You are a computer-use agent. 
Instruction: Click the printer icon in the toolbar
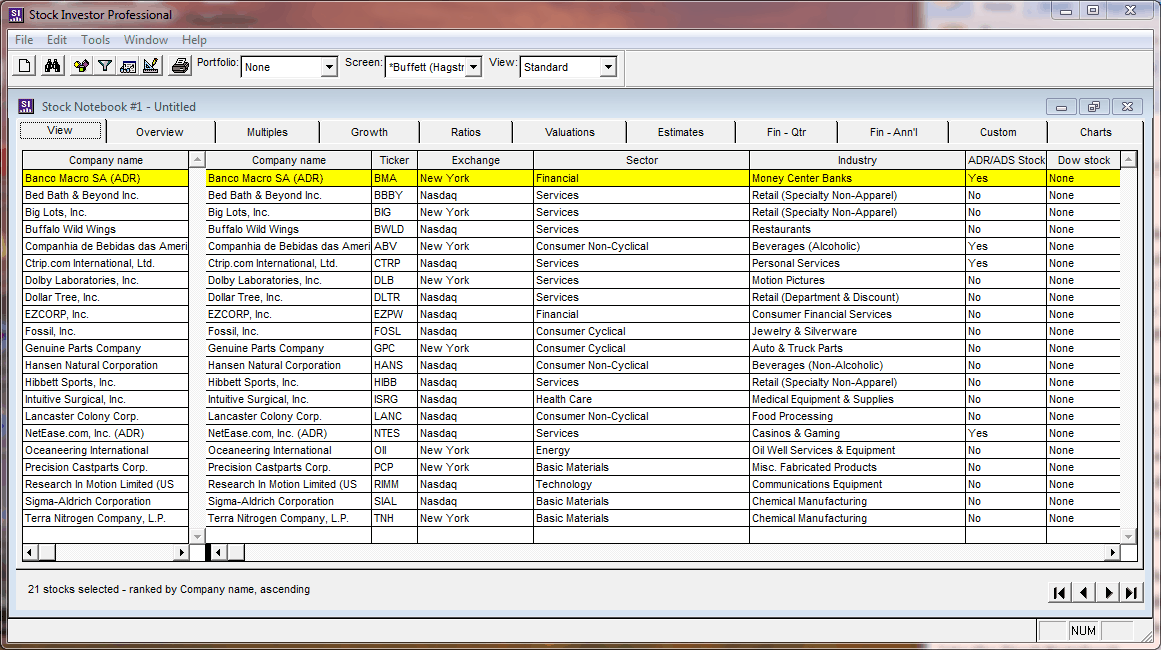pyautogui.click(x=180, y=67)
